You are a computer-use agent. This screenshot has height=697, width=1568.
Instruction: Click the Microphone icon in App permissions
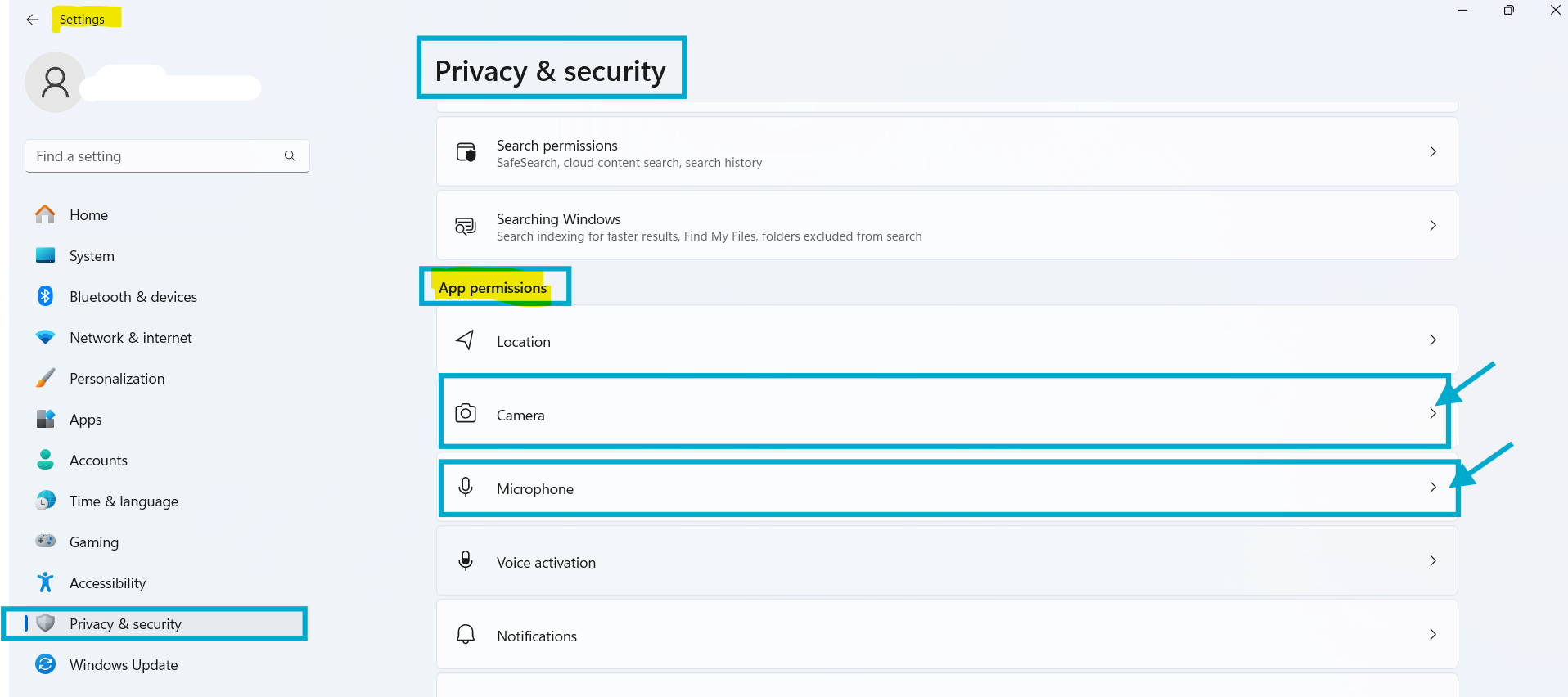point(466,487)
